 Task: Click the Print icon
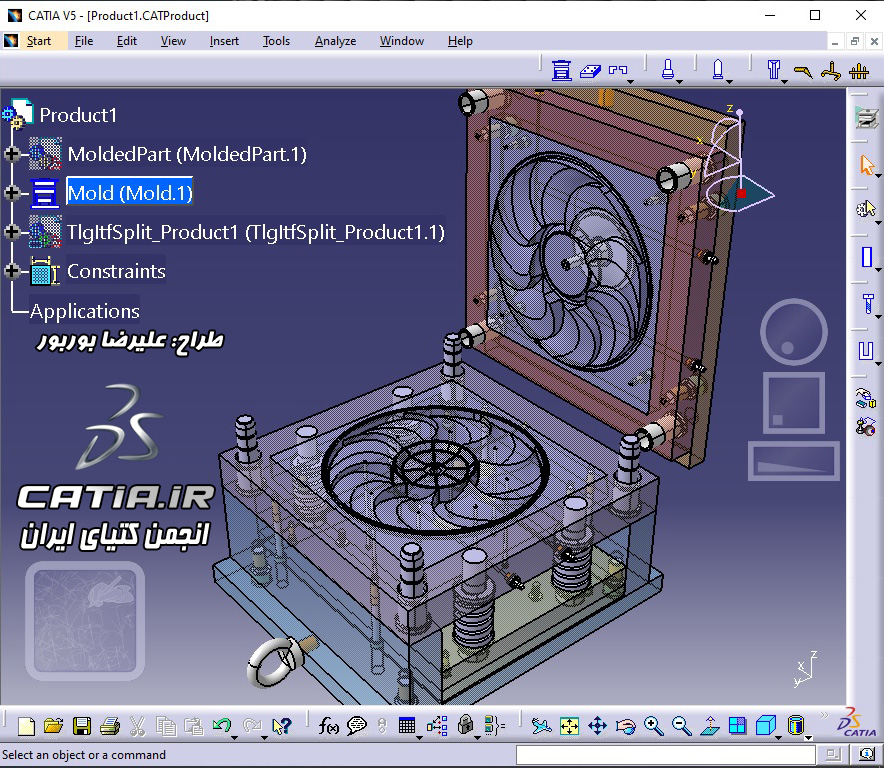(109, 726)
